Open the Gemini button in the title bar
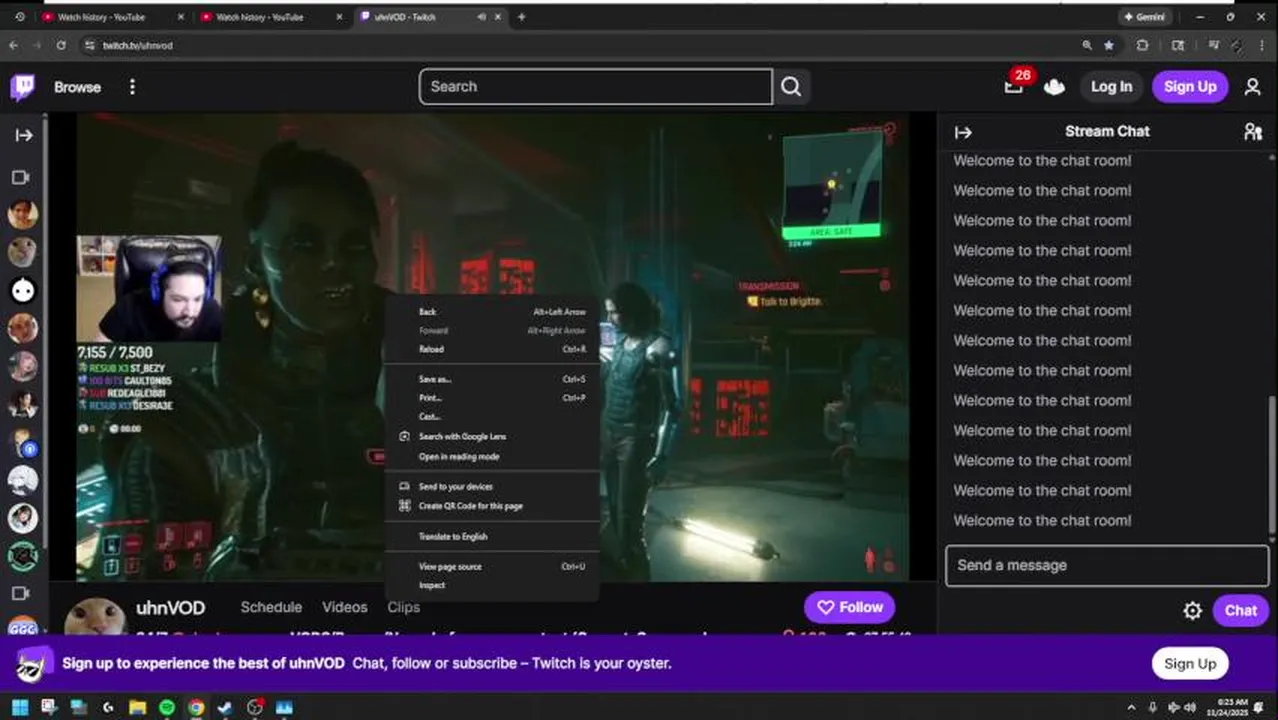The width and height of the screenshot is (1278, 720). click(x=1146, y=17)
